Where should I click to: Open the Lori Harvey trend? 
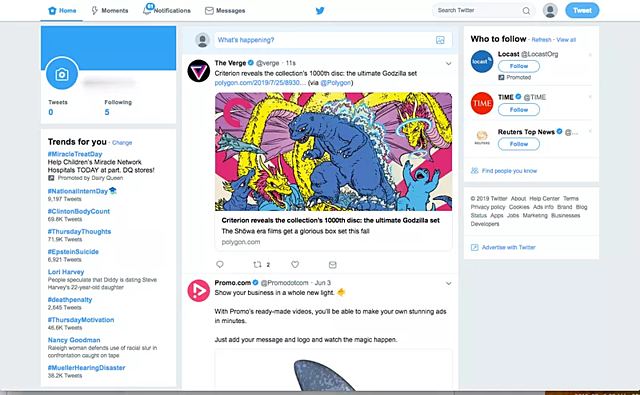[x=66, y=272]
